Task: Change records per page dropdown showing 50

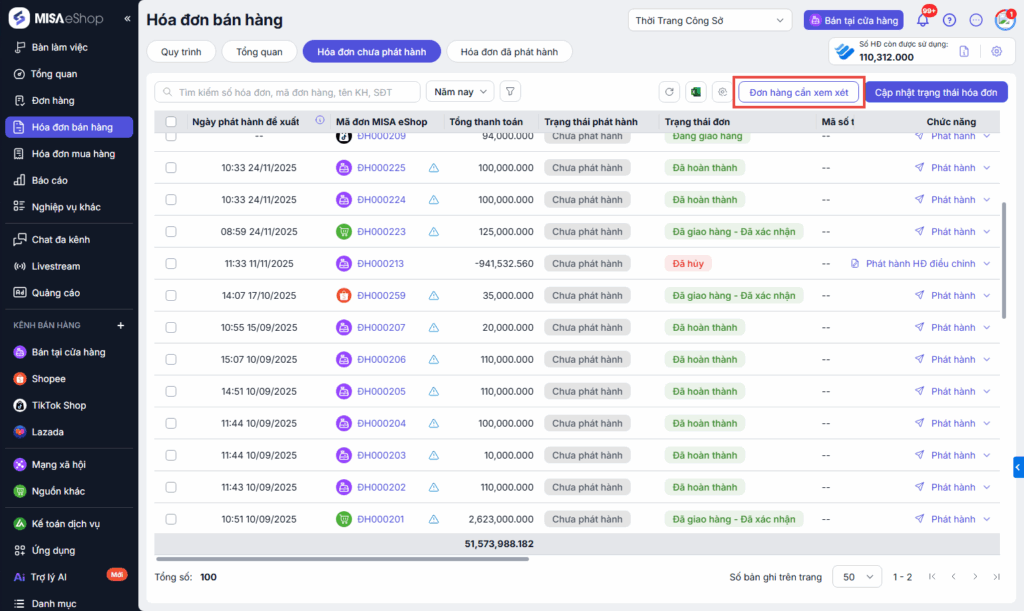Action: pos(857,577)
